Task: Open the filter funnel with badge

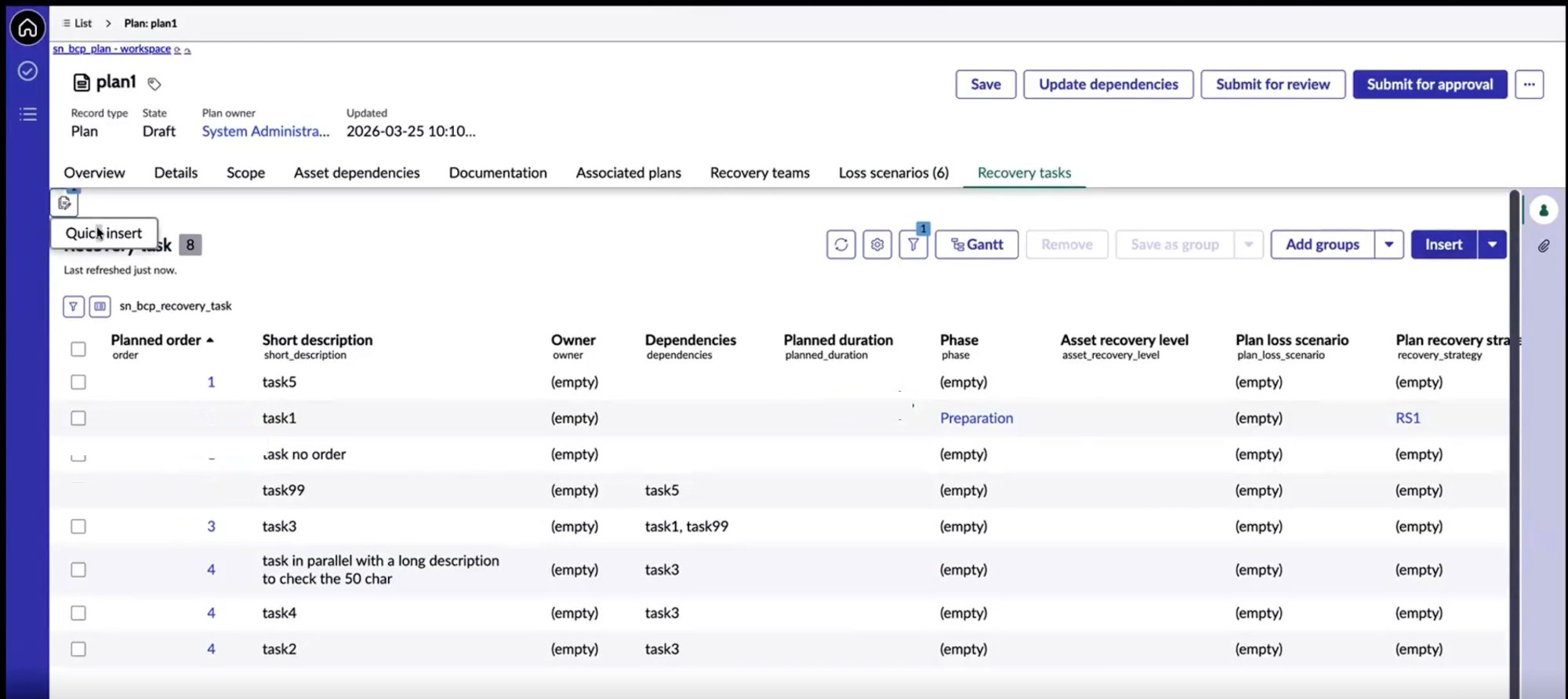Action: (913, 244)
